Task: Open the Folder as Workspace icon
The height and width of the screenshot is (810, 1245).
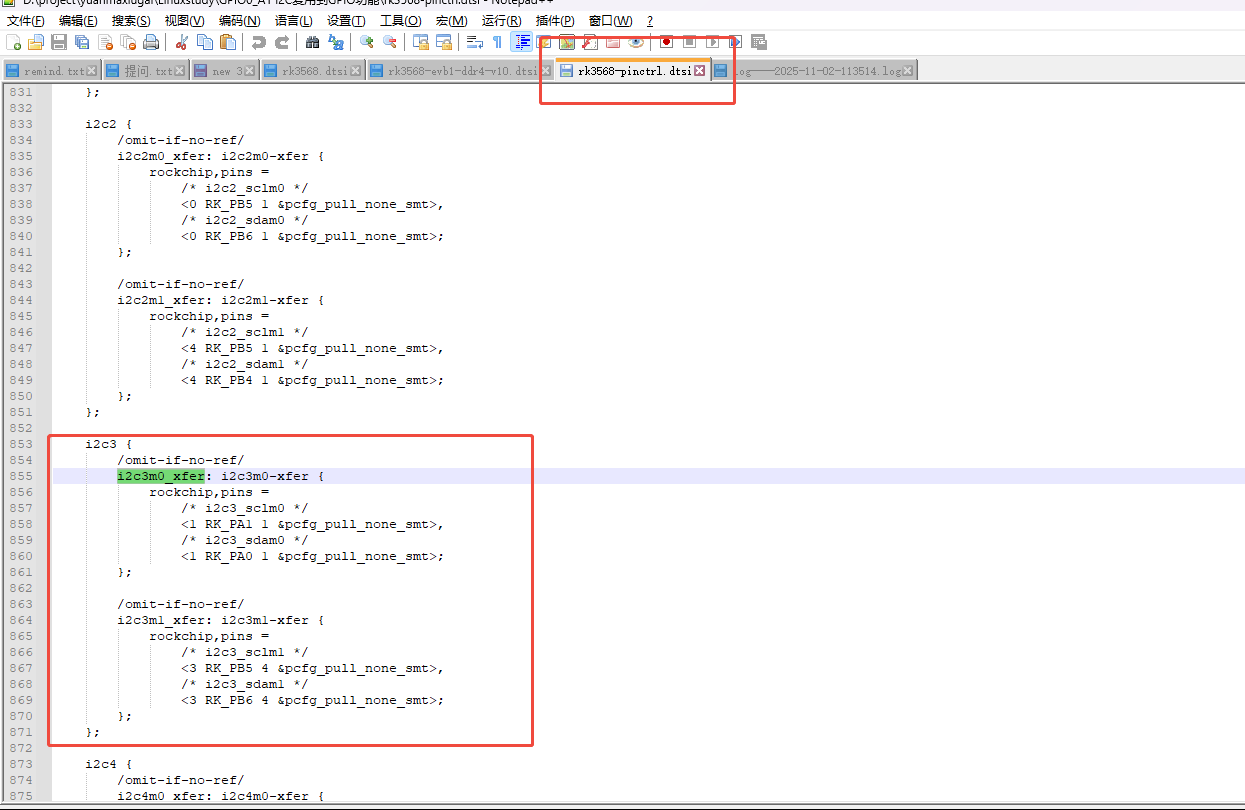Action: click(613, 42)
